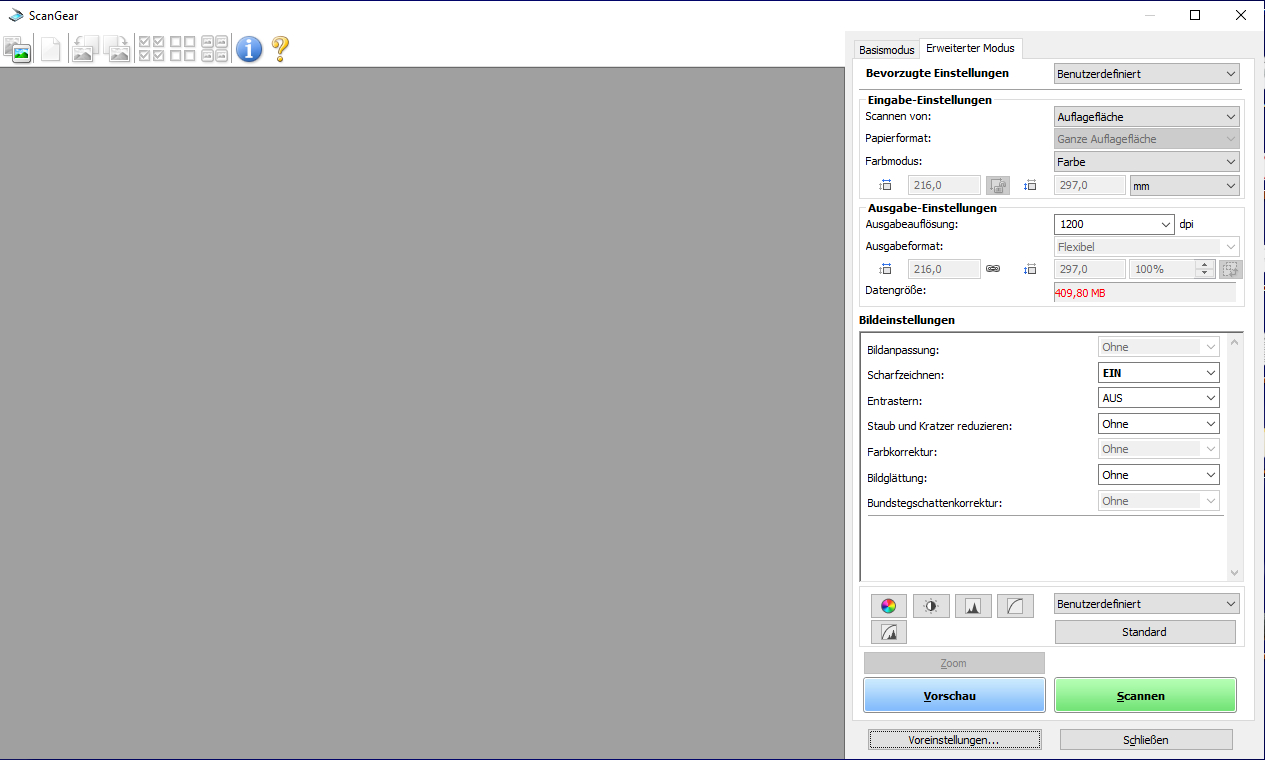Image resolution: width=1265 pixels, height=760 pixels.
Task: Click the Schließen button
Action: [1146, 740]
